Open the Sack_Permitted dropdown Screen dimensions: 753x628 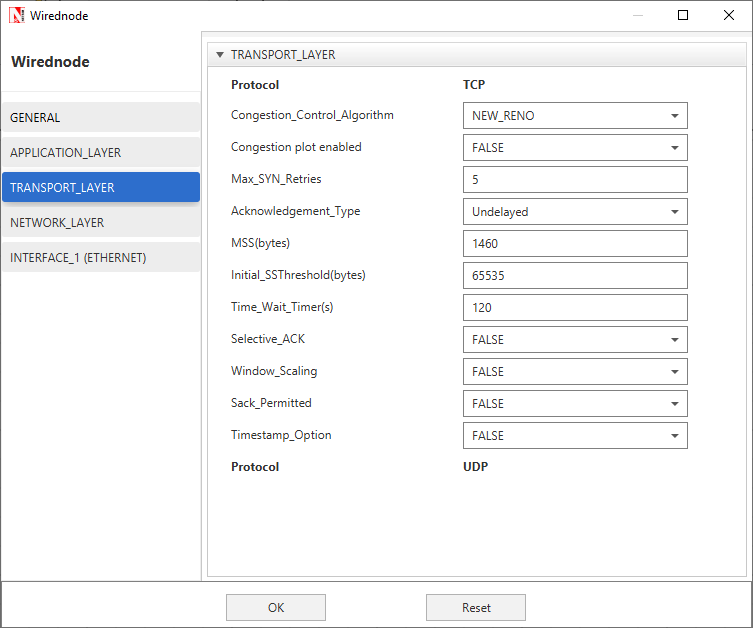[575, 404]
